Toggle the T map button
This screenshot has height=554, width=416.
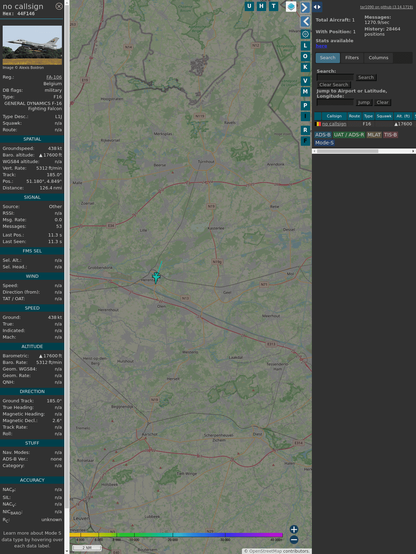[274, 6]
